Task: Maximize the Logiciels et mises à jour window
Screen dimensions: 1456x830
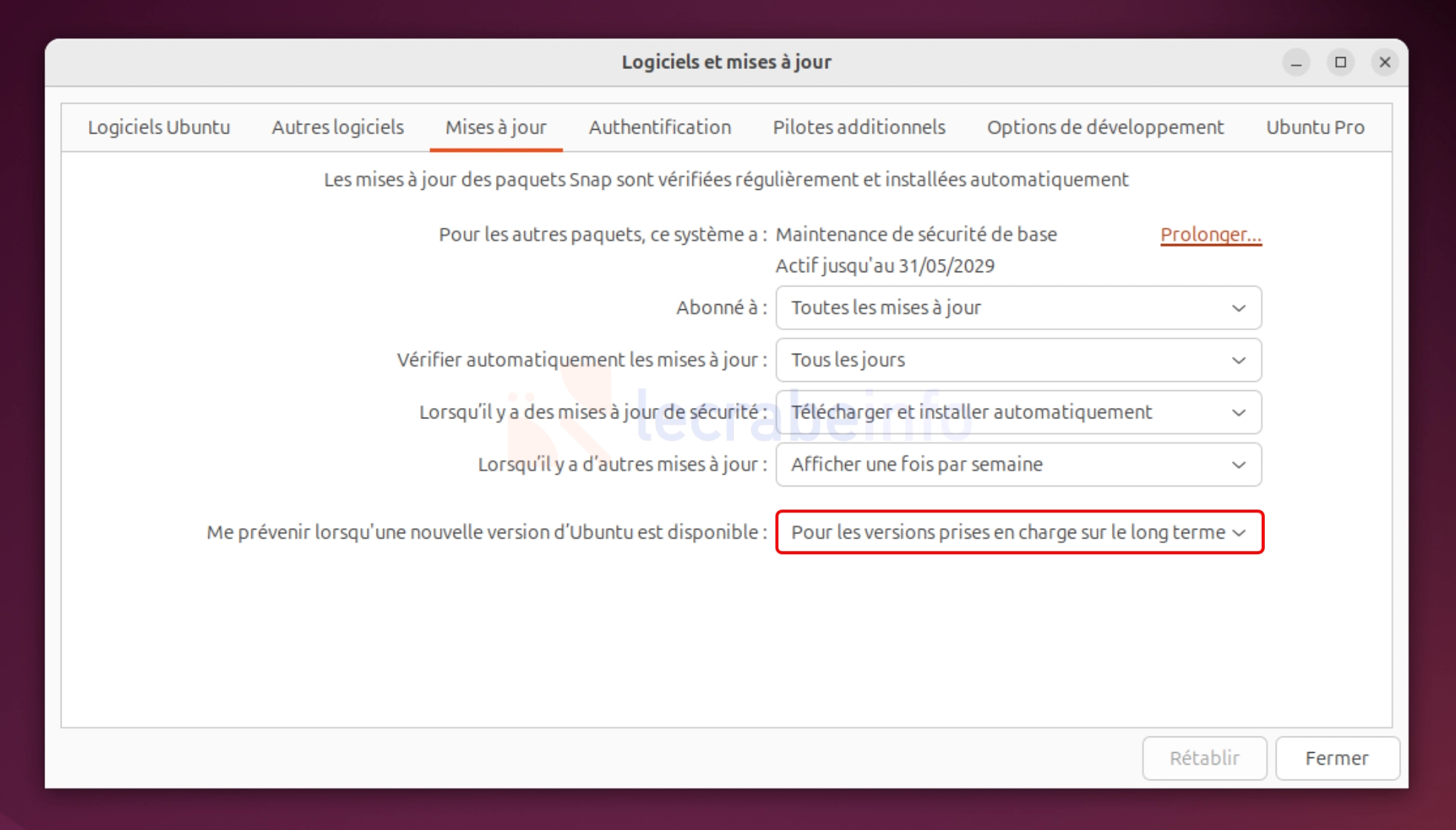Action: [1340, 63]
